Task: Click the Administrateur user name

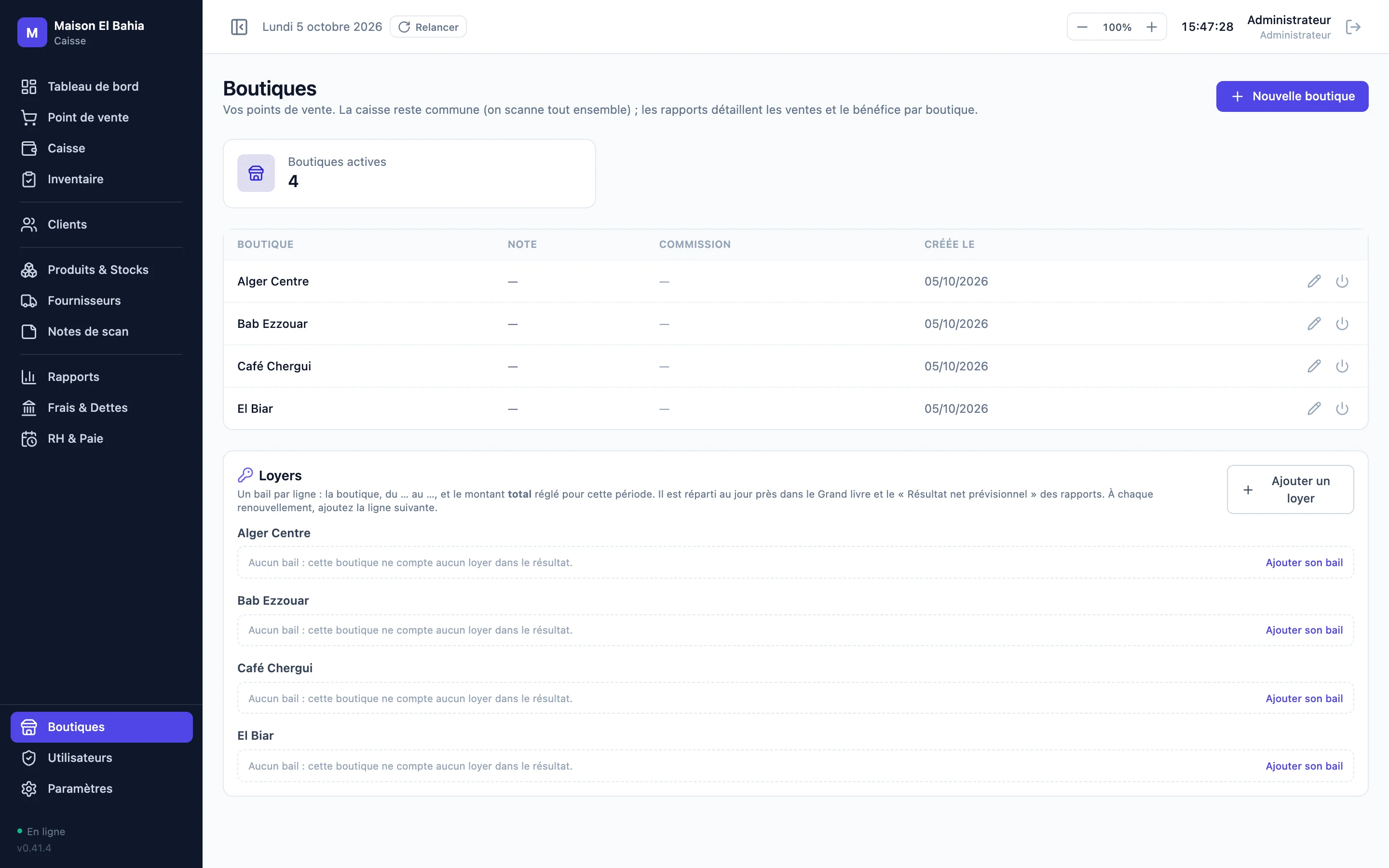Action: [x=1289, y=20]
